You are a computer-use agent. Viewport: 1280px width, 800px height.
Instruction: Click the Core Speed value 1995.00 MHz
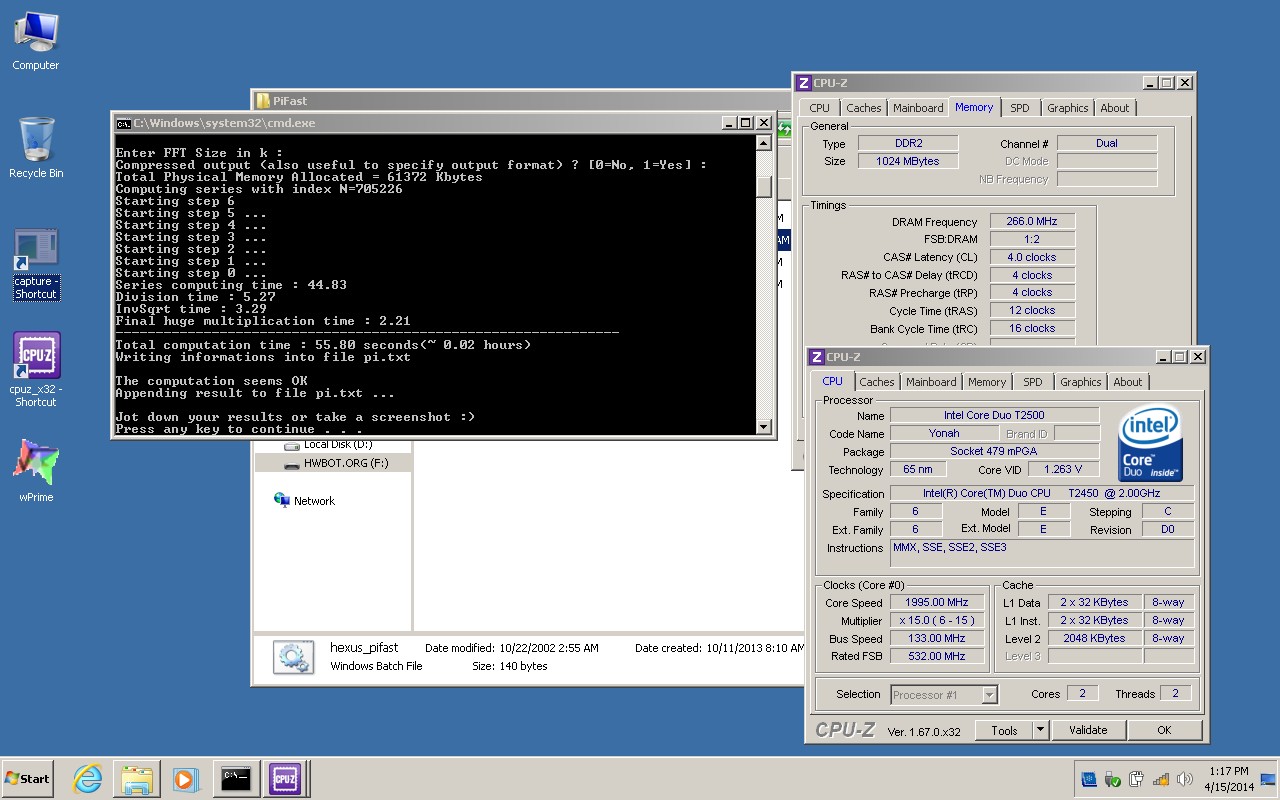938,603
